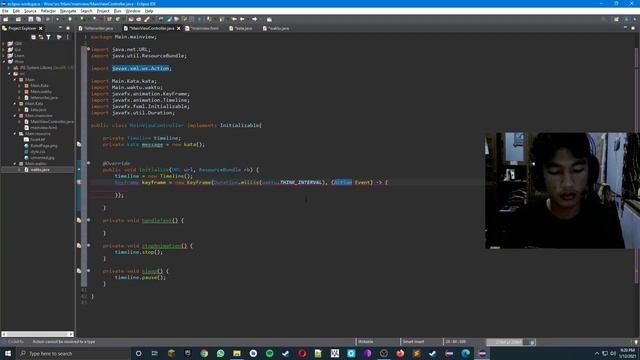Image resolution: width=640 pixels, height=360 pixels.
Task: Select unnamed.jpg in the tree
Action: point(39,158)
